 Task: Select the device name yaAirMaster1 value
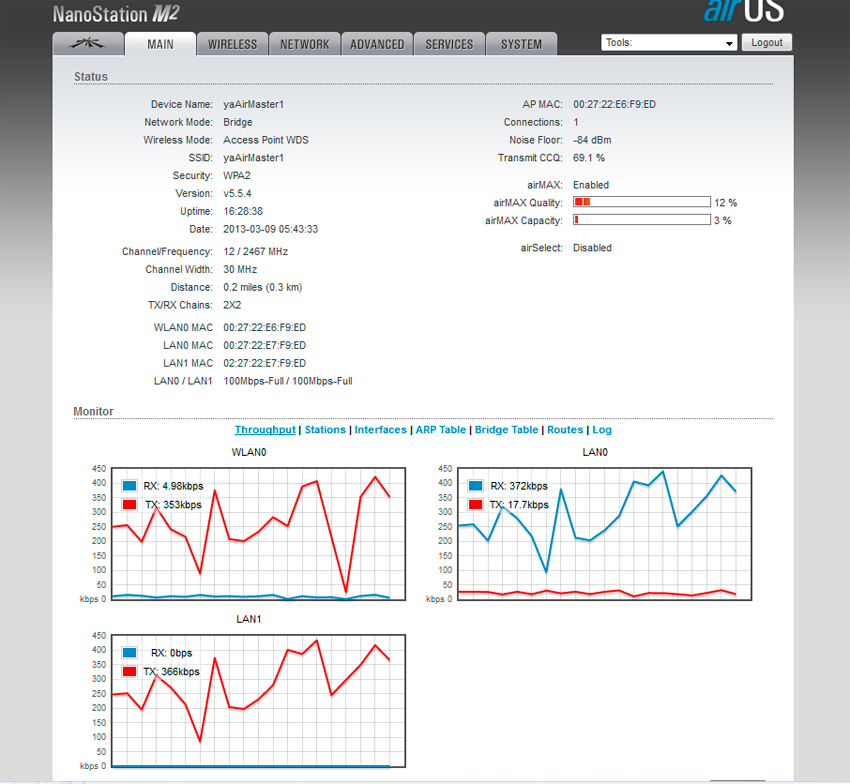tap(253, 104)
